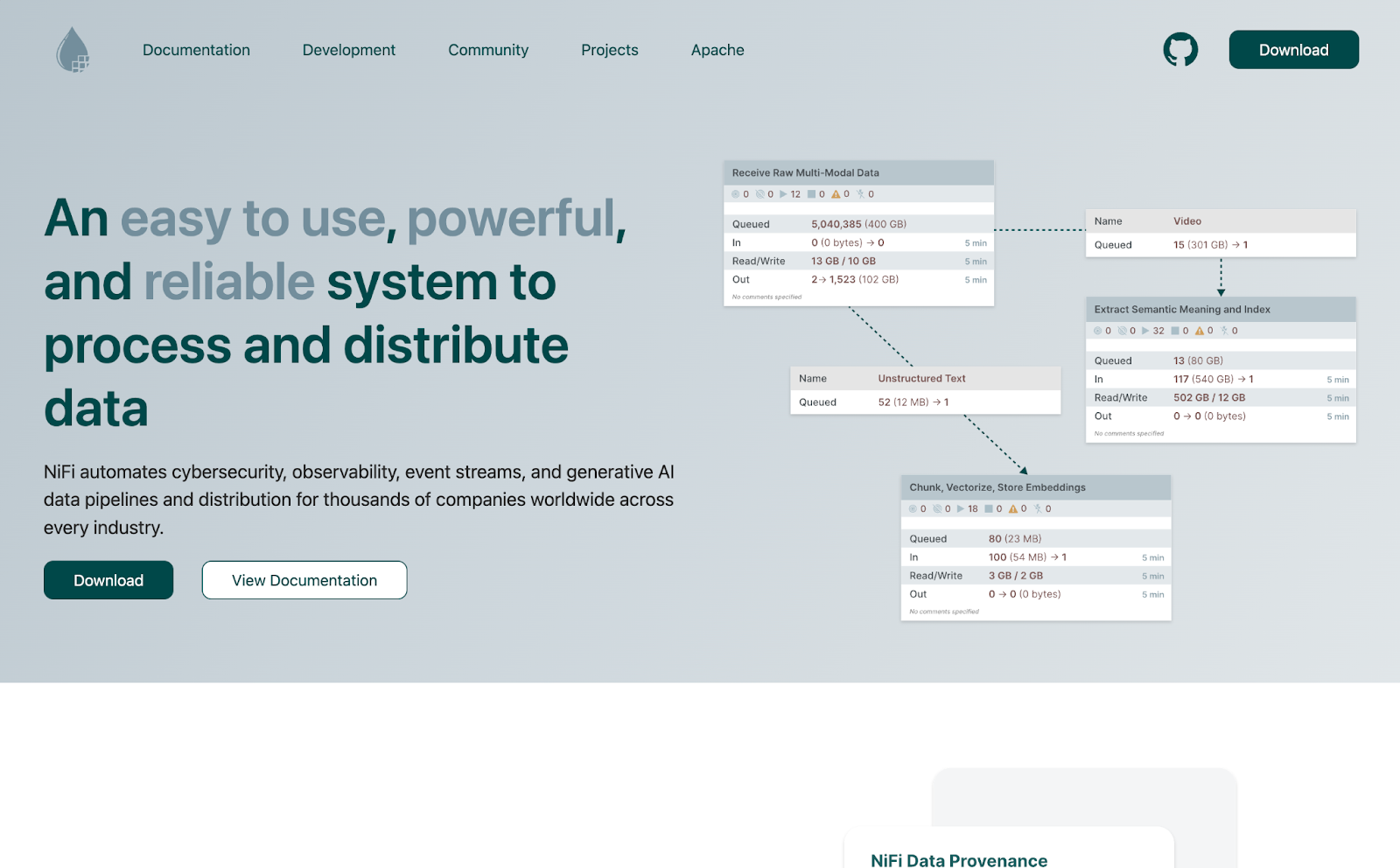Viewport: 1400px width, 868px height.
Task: Click the 'Extract Semantic Meaning and Index' title
Action: point(1182,310)
